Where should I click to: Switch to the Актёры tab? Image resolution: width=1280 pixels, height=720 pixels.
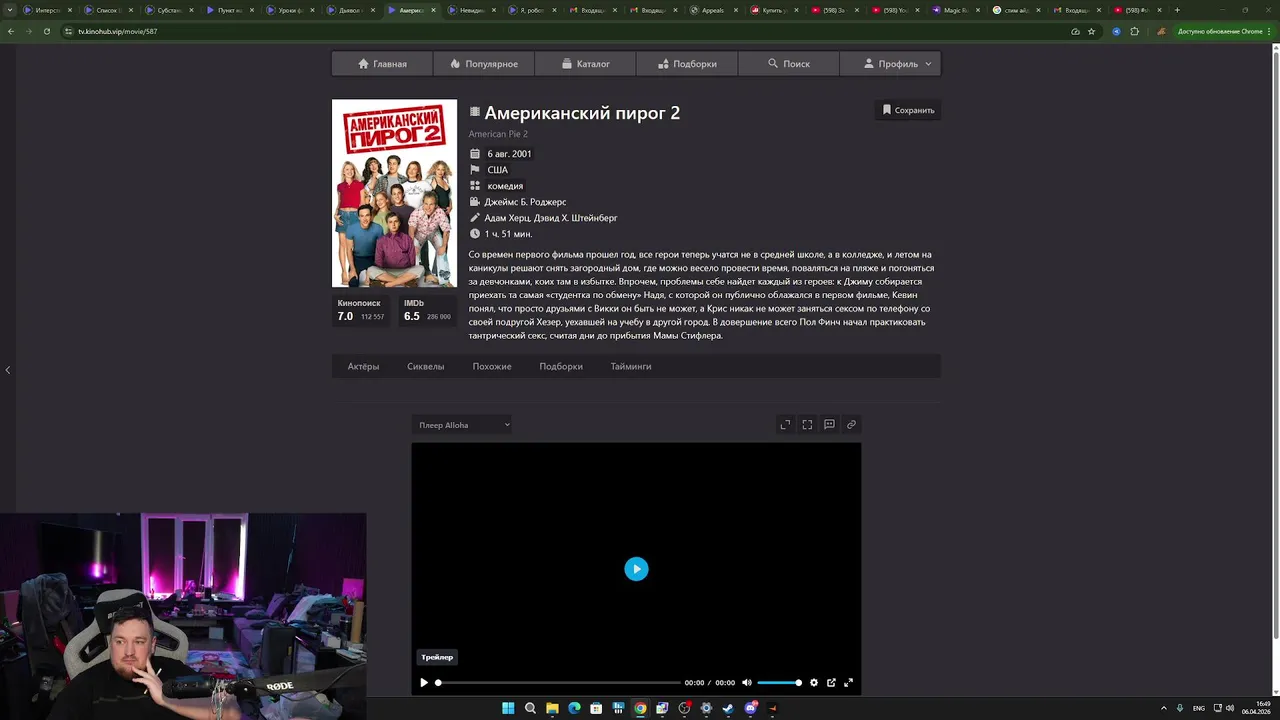point(363,367)
